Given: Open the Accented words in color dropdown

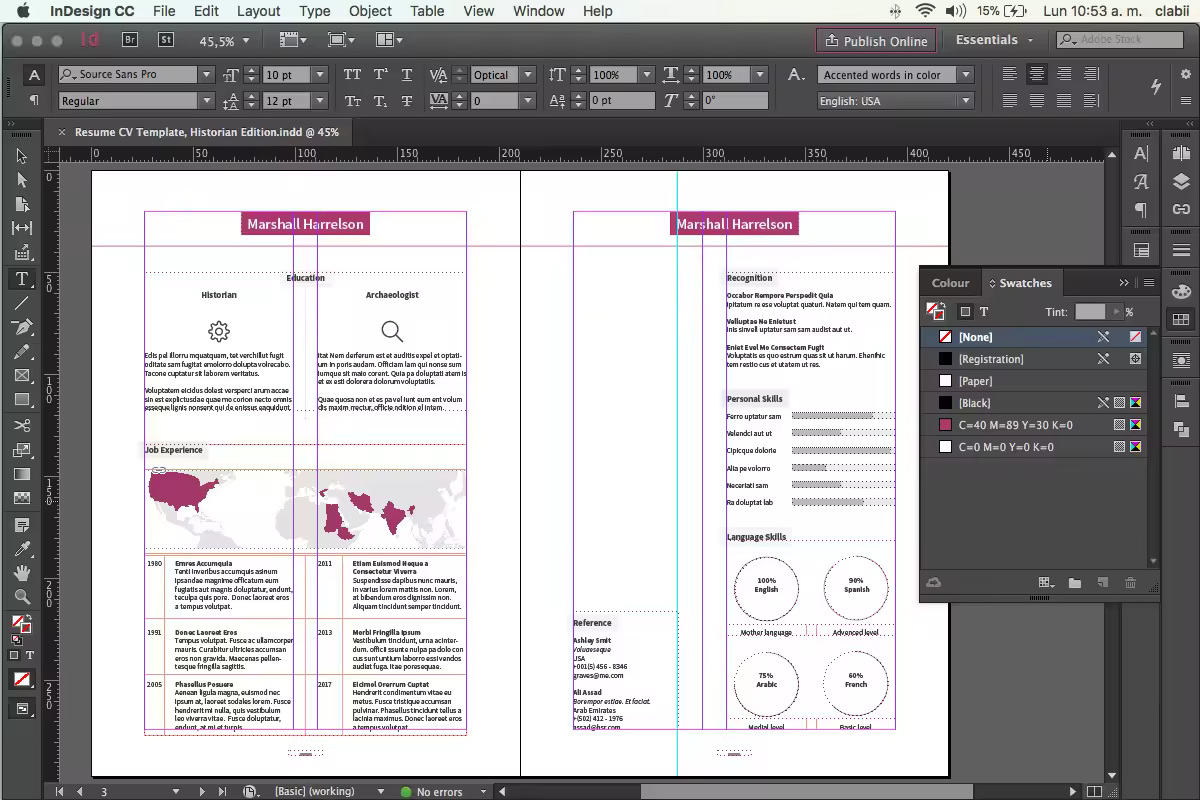Looking at the screenshot, I should 966,75.
